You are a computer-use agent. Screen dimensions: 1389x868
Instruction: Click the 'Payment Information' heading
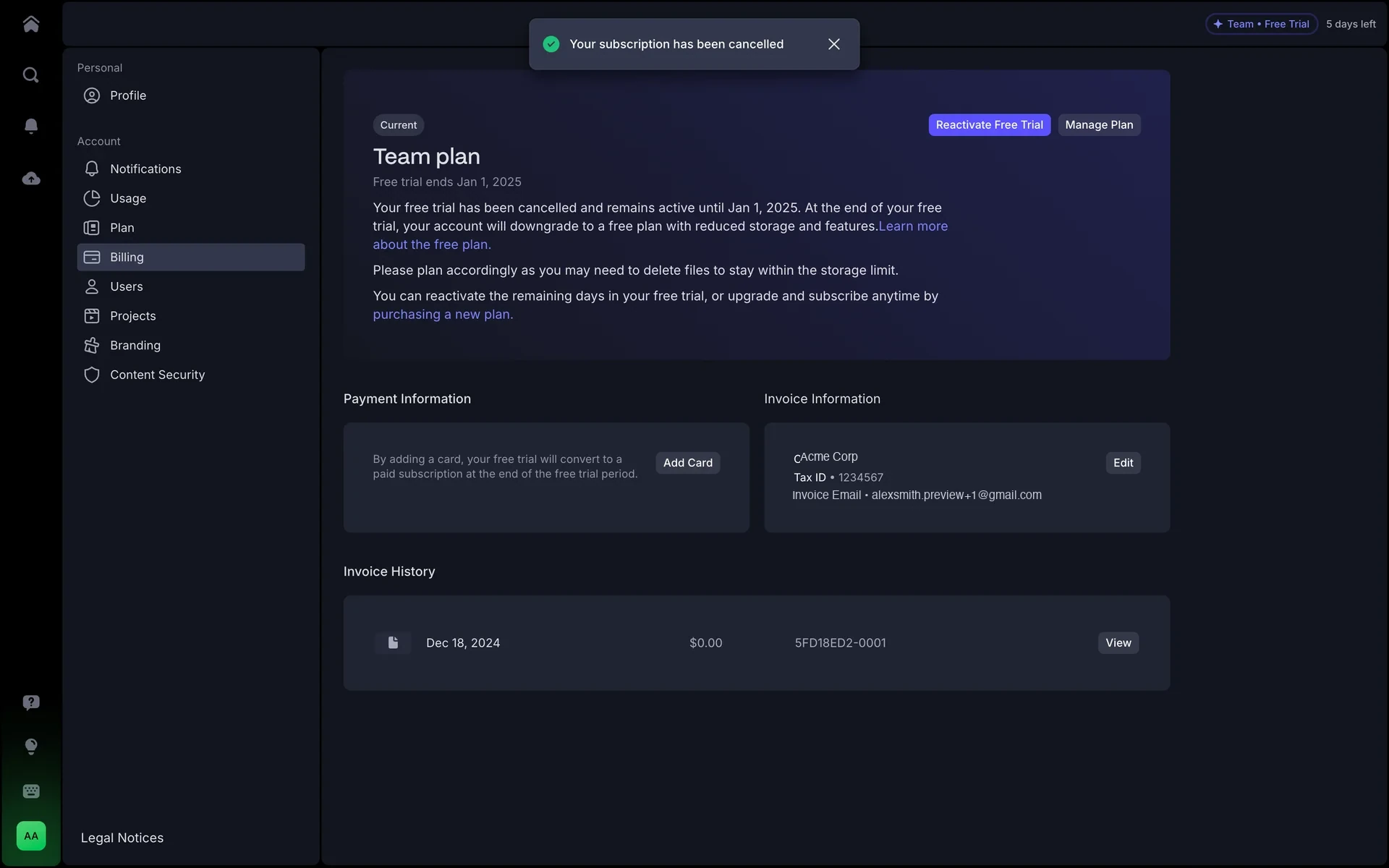pyautogui.click(x=407, y=399)
